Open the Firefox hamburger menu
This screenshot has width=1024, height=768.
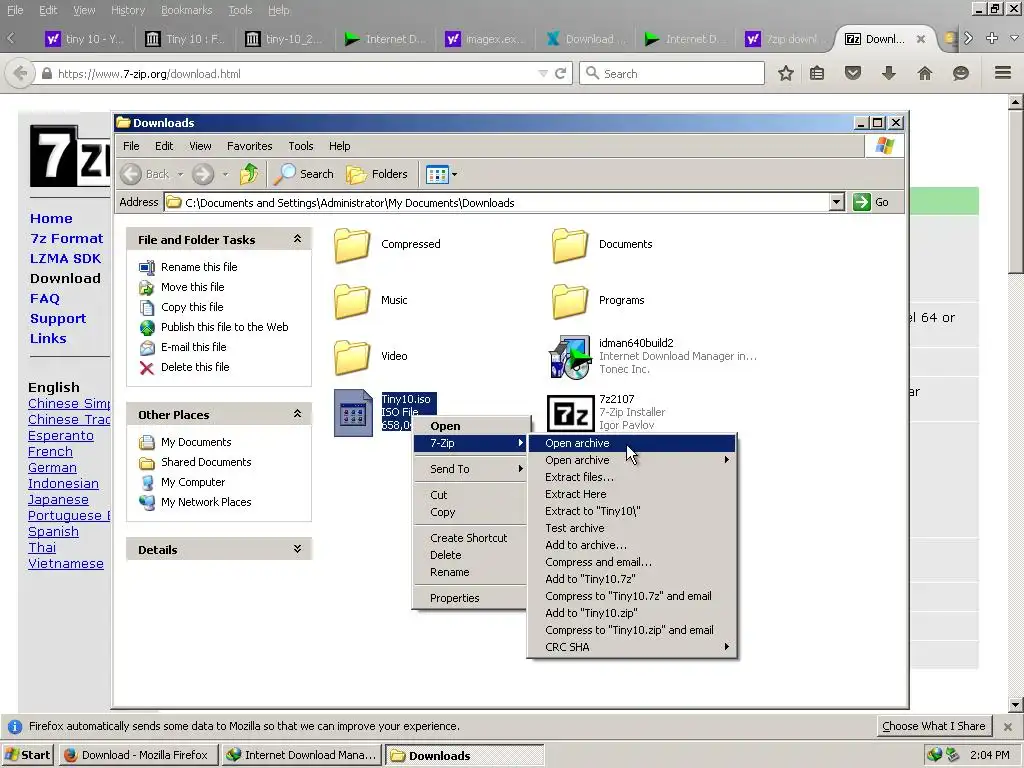pyautogui.click(x=1003, y=73)
